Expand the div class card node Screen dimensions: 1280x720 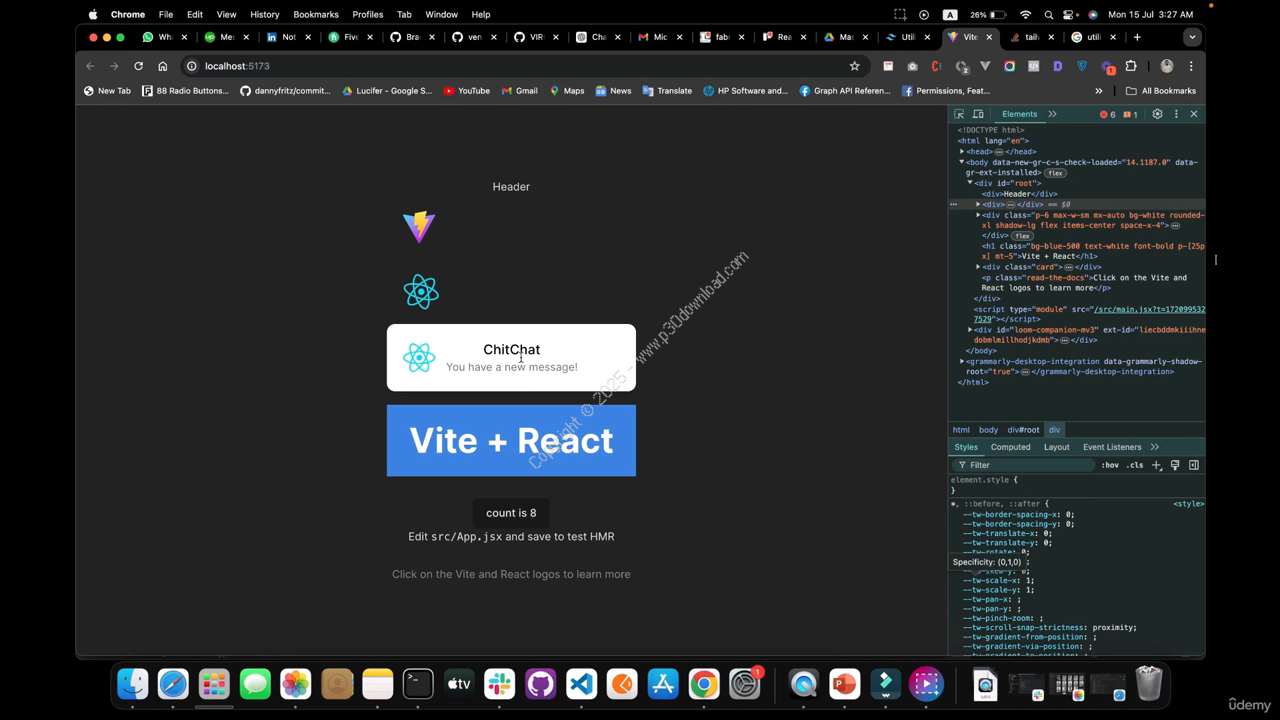click(978, 267)
